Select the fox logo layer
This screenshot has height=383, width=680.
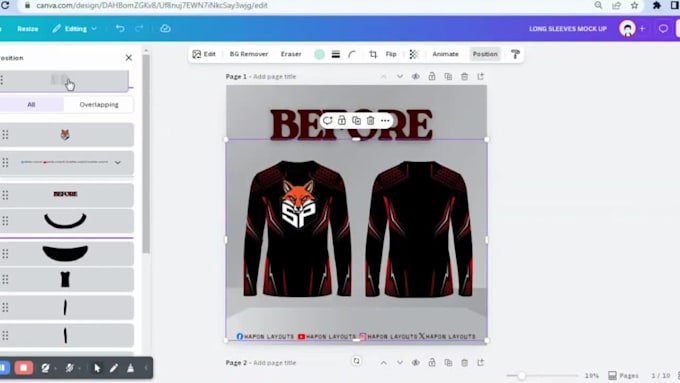coord(66,135)
